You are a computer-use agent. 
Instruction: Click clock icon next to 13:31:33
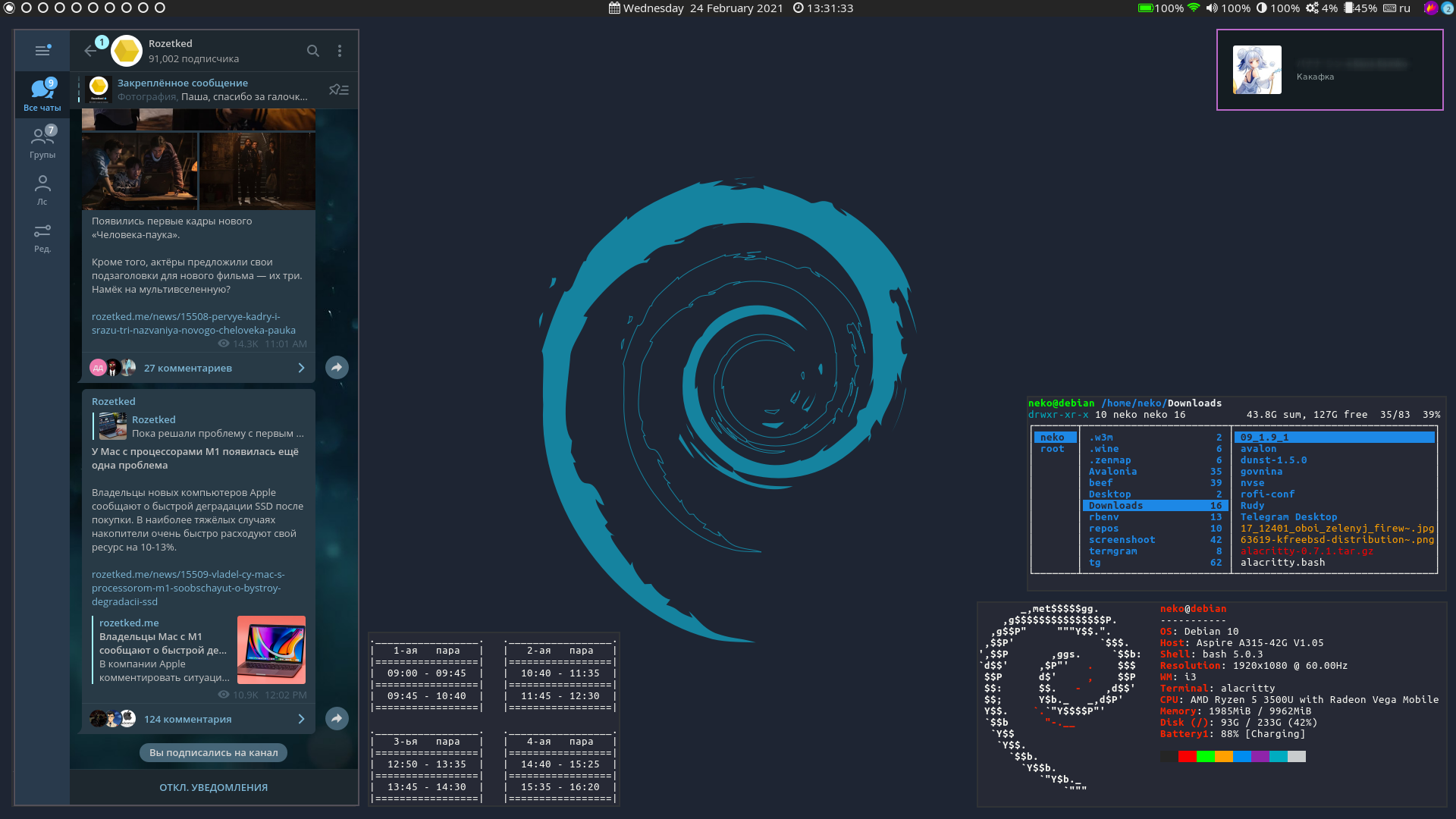pyautogui.click(x=798, y=8)
